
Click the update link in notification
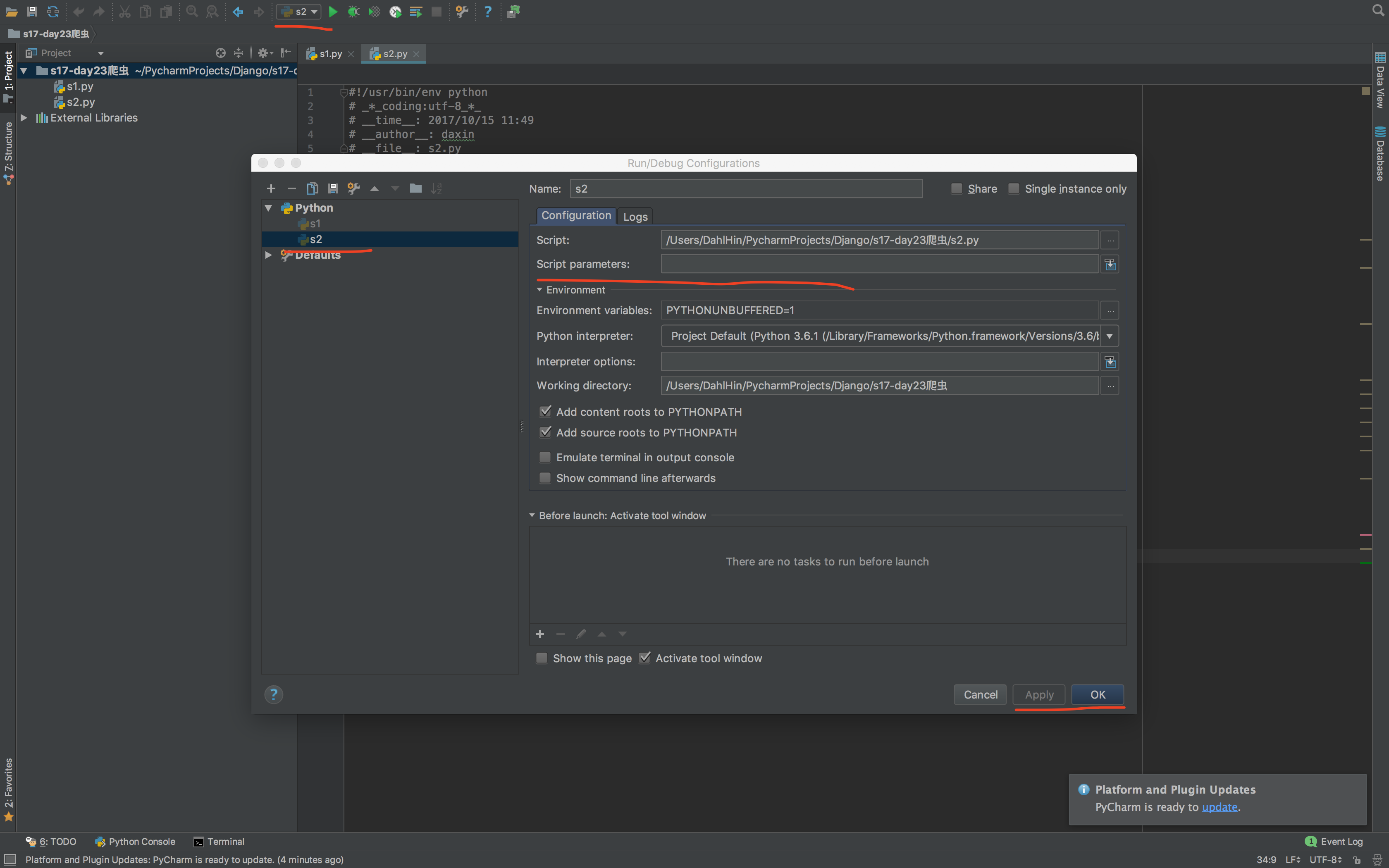(x=1220, y=807)
